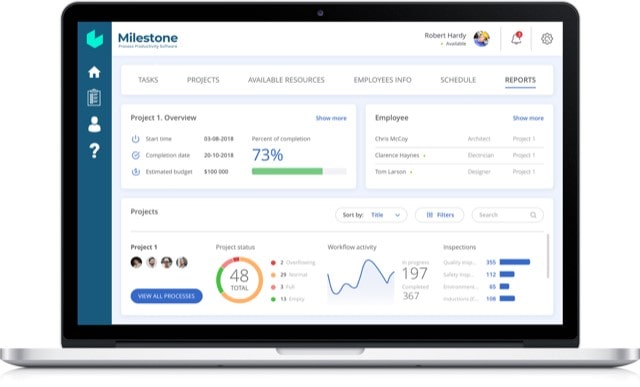640x387 pixels.
Task: Open the help question mark icon
Action: click(94, 151)
